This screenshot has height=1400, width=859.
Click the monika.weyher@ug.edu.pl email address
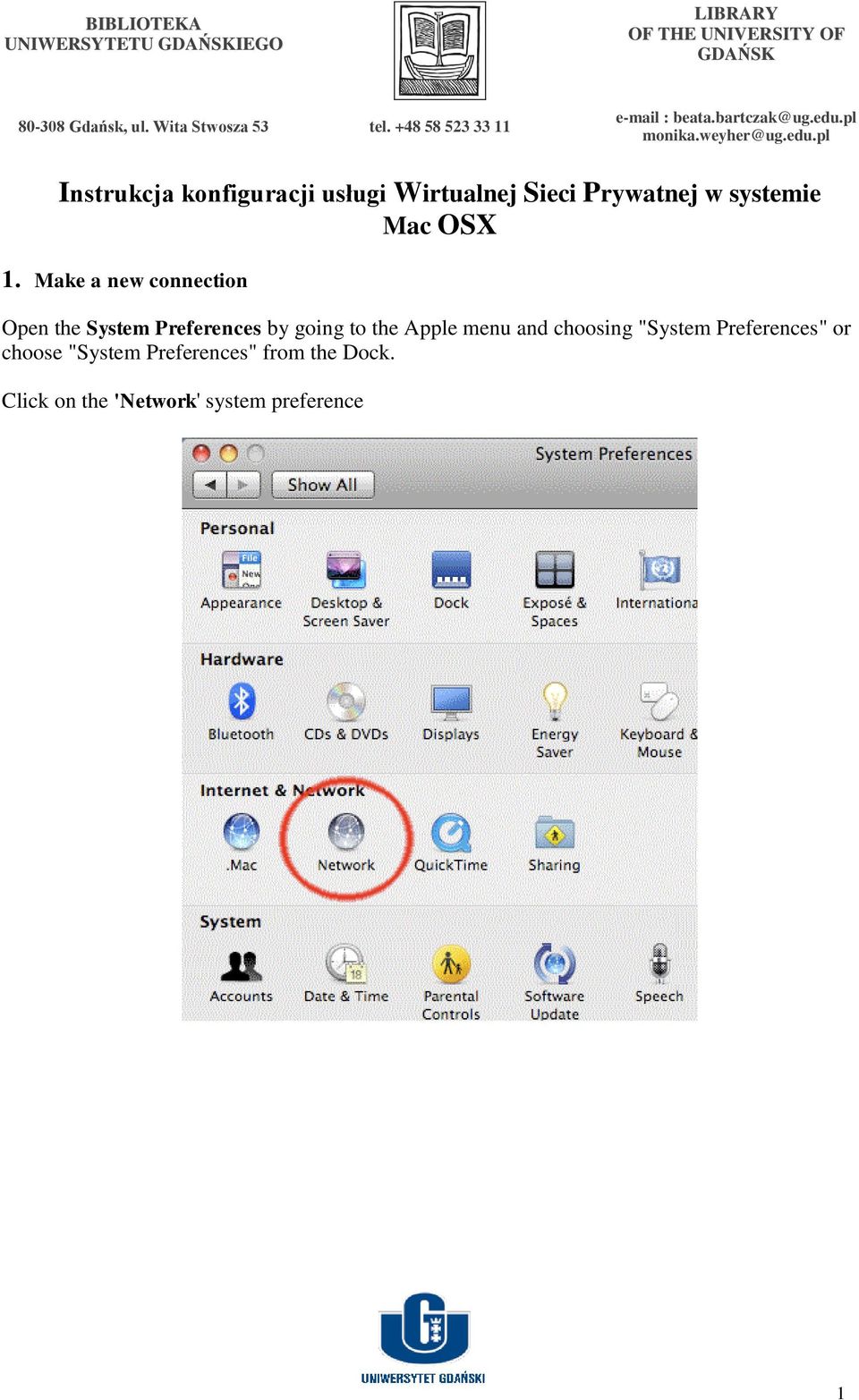(736, 135)
